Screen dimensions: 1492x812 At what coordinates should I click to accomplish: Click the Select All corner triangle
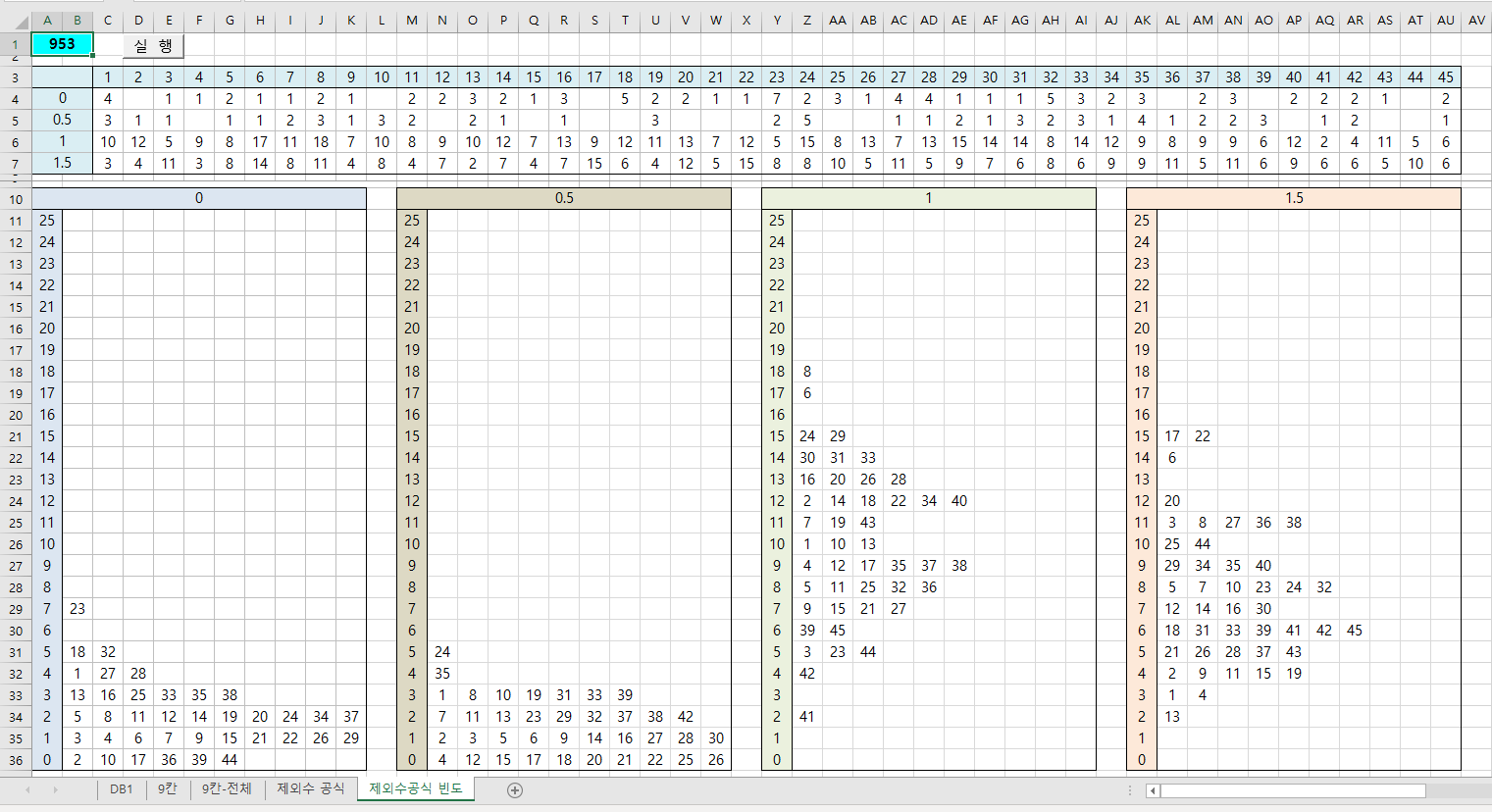click(15, 21)
